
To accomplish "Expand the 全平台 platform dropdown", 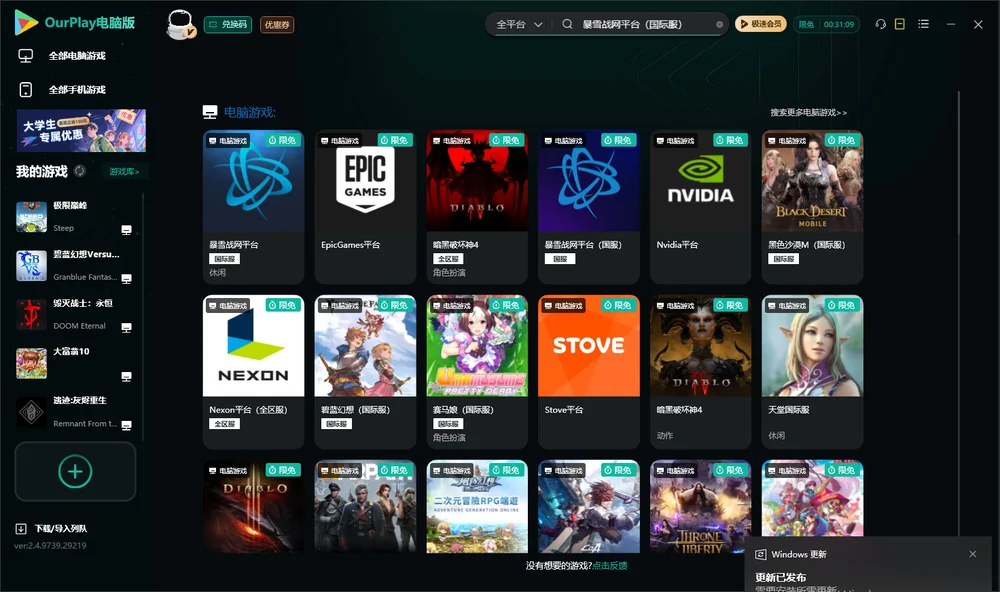I will [519, 24].
